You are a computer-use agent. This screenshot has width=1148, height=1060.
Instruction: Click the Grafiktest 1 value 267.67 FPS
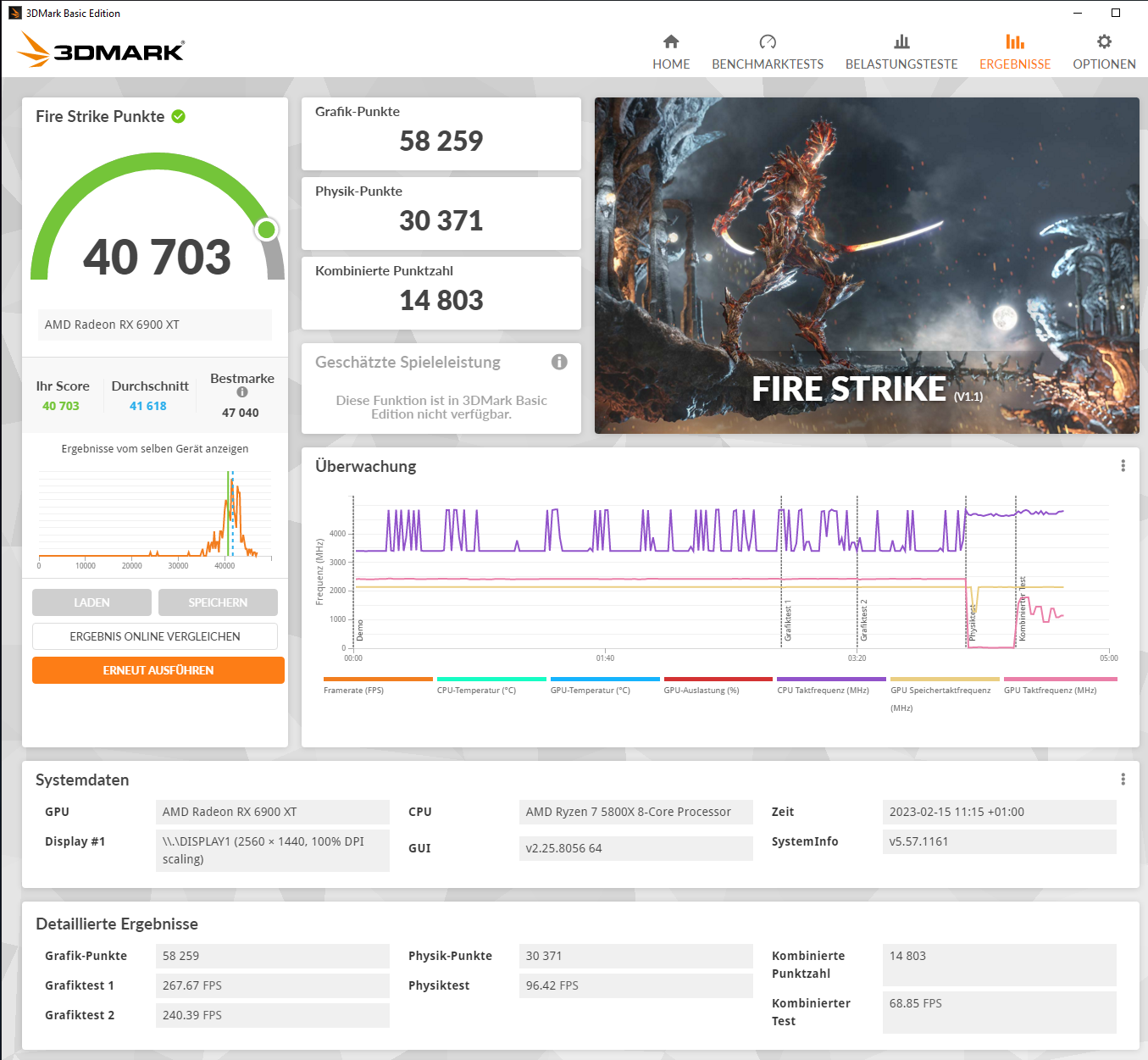point(273,985)
